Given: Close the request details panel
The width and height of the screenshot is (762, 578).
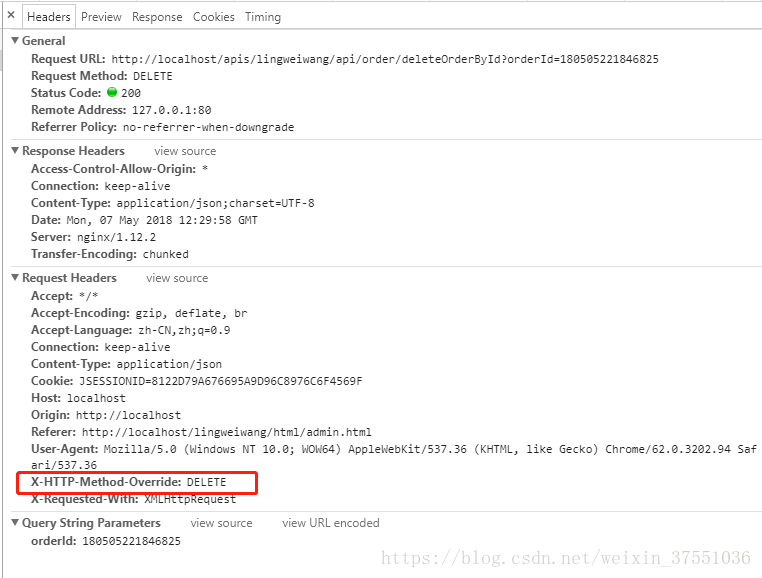Looking at the screenshot, I should [x=11, y=15].
